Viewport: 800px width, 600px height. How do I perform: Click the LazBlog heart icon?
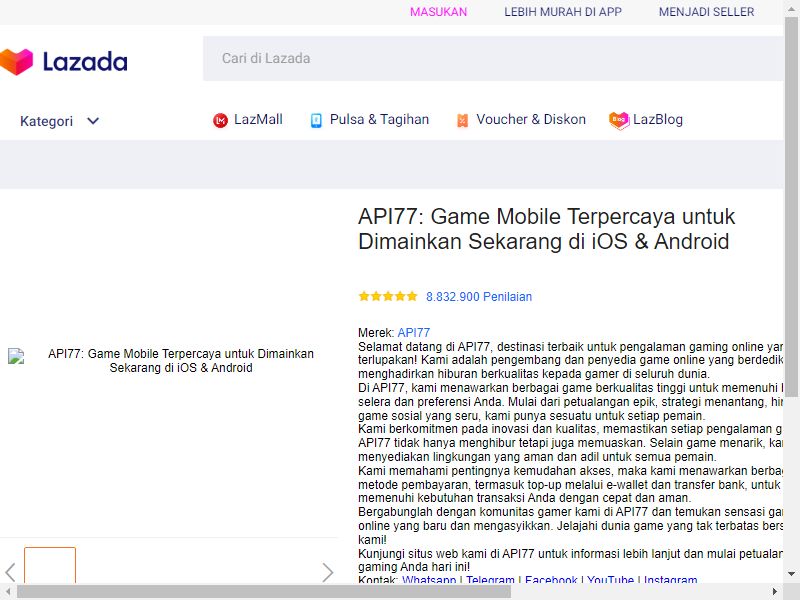tap(619, 120)
